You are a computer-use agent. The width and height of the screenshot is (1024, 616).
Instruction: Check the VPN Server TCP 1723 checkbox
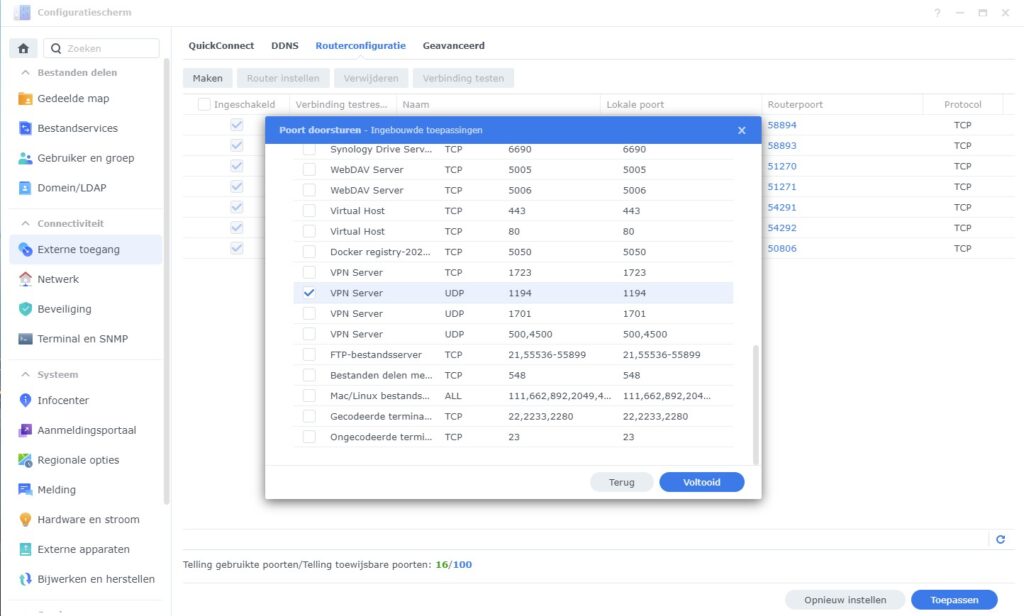click(x=309, y=272)
